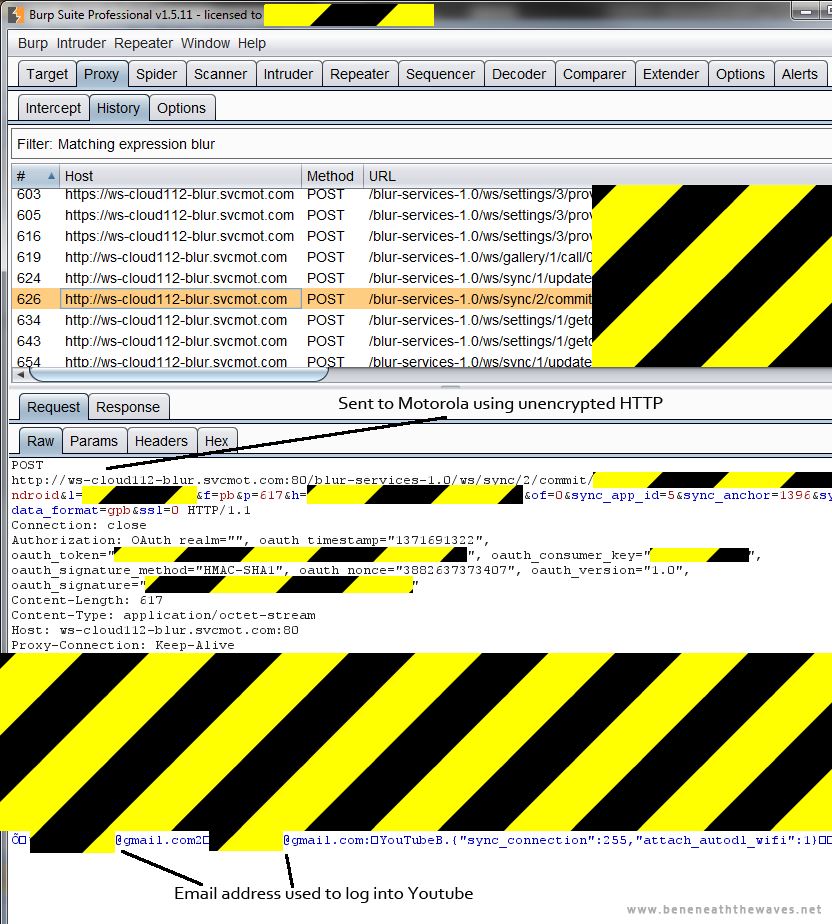This screenshot has height=924, width=832.
Task: Switch to the Repeater tool tab
Action: (359, 74)
